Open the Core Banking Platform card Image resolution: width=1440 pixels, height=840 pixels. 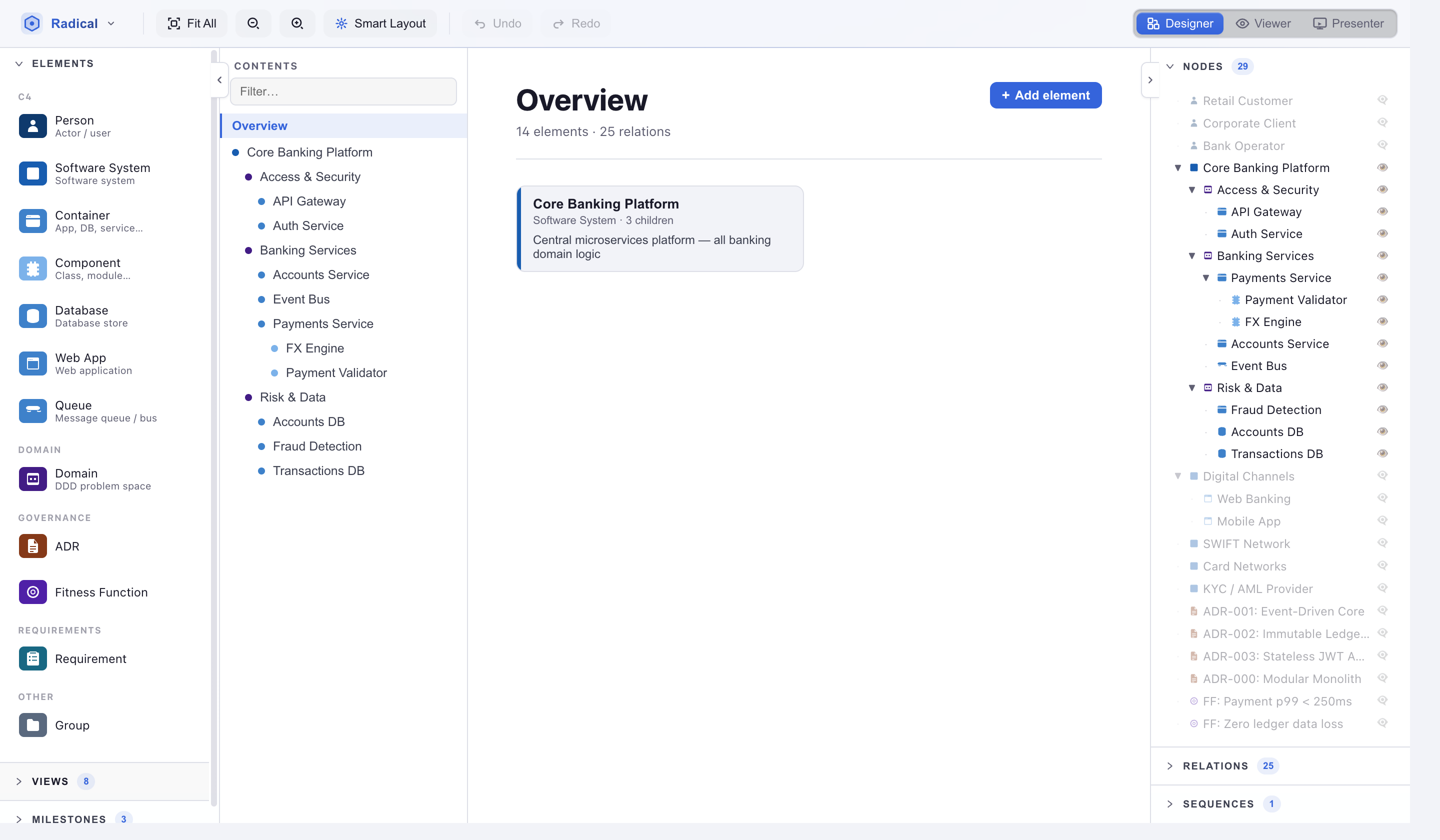pyautogui.click(x=660, y=228)
